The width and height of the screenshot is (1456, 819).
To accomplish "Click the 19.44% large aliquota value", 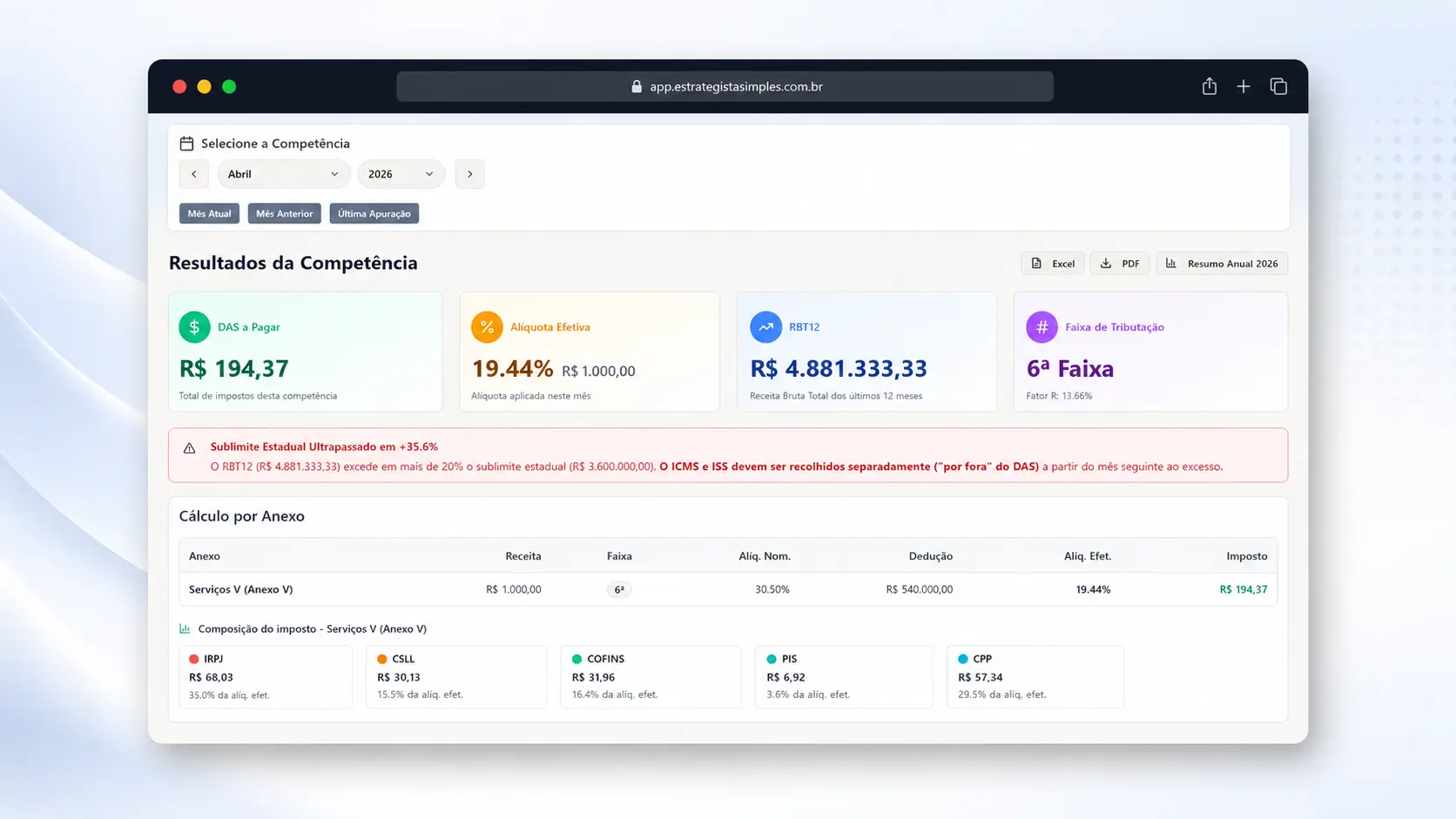I will click(x=512, y=369).
